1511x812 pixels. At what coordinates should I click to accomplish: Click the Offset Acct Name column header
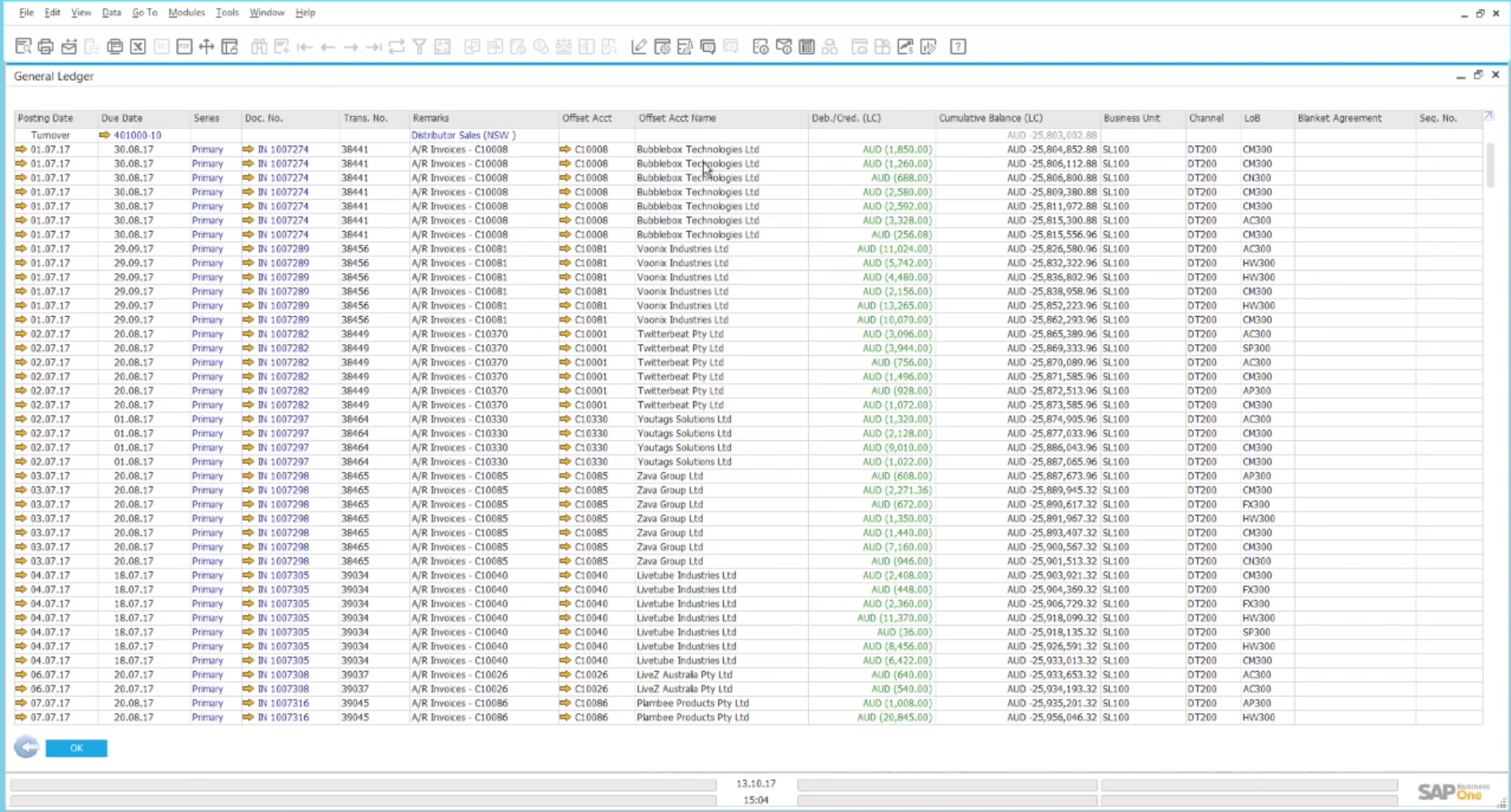coord(721,118)
